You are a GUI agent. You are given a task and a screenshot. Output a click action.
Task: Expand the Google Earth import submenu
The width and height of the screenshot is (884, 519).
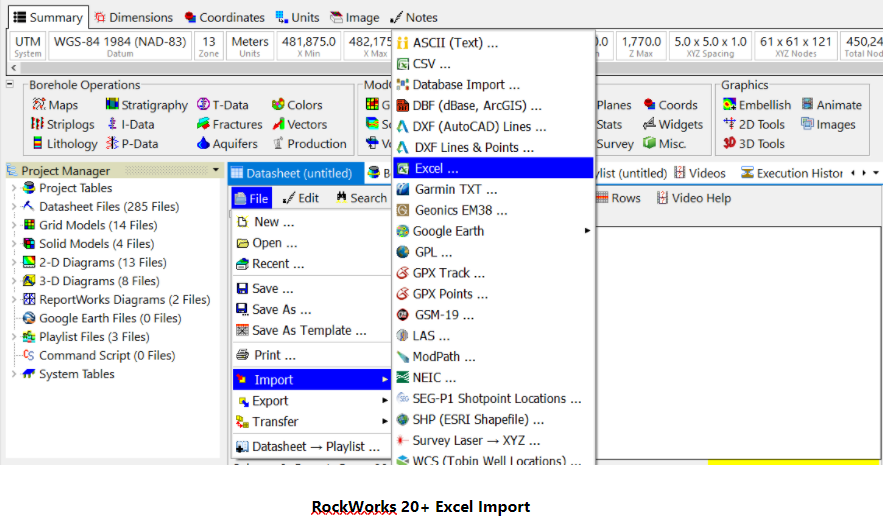(493, 231)
